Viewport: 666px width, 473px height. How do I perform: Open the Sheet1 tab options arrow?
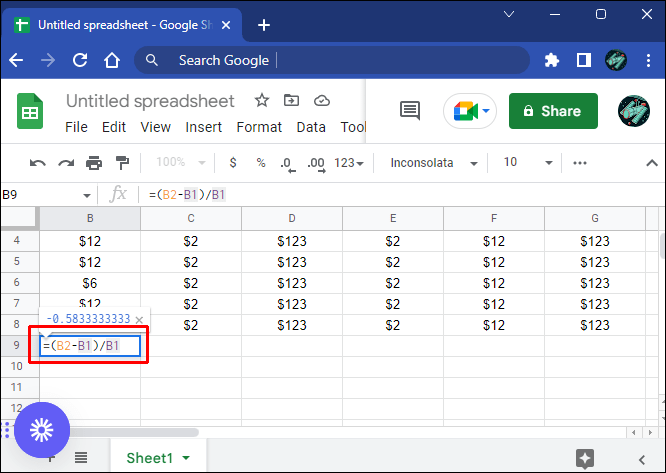point(186,458)
